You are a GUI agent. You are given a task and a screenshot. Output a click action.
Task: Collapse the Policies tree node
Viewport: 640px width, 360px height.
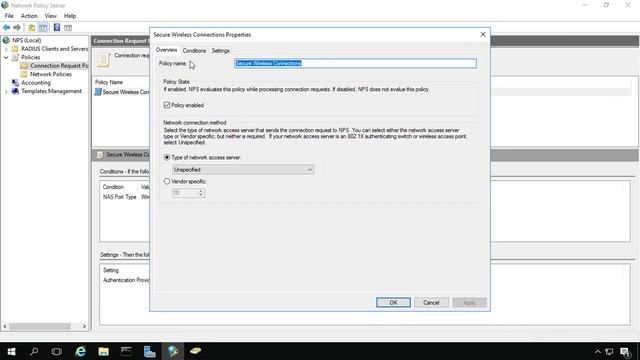(6, 58)
